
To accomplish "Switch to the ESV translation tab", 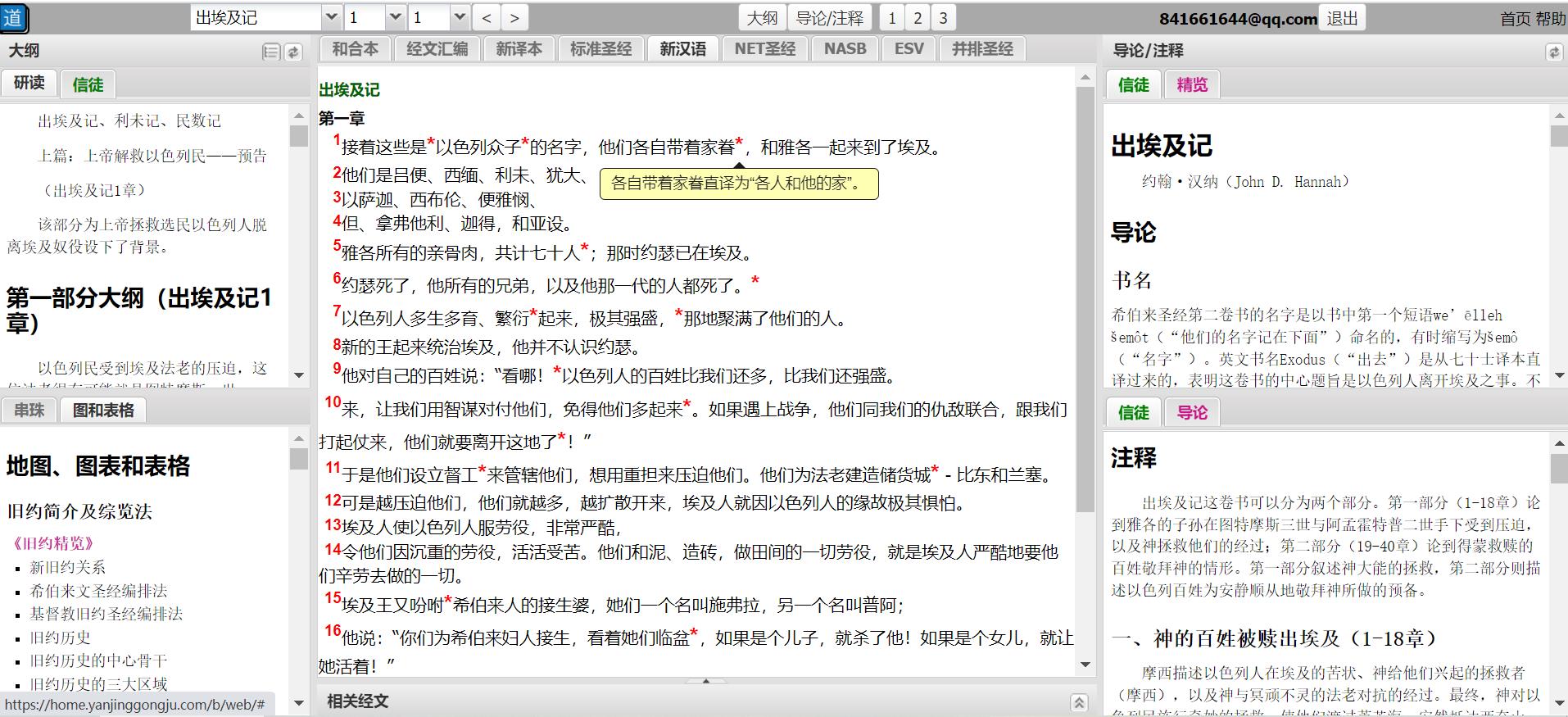I will pyautogui.click(x=909, y=49).
